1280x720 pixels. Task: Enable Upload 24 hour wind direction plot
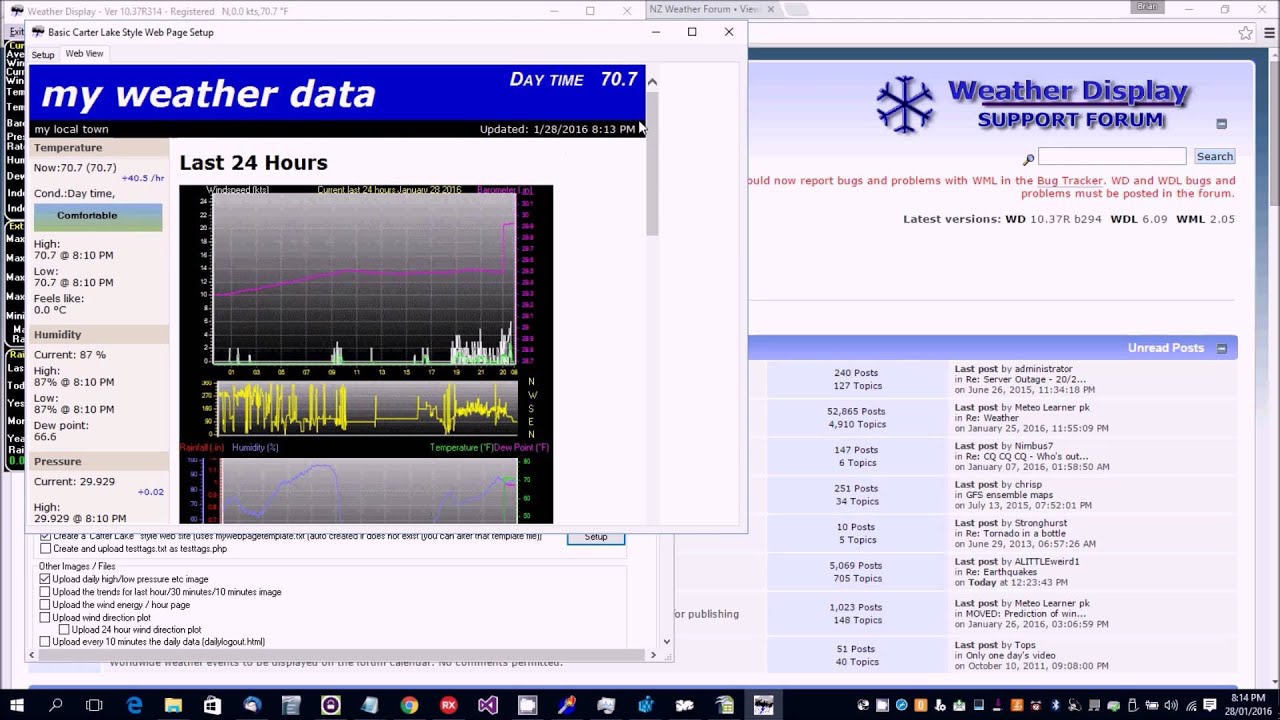[x=64, y=630]
